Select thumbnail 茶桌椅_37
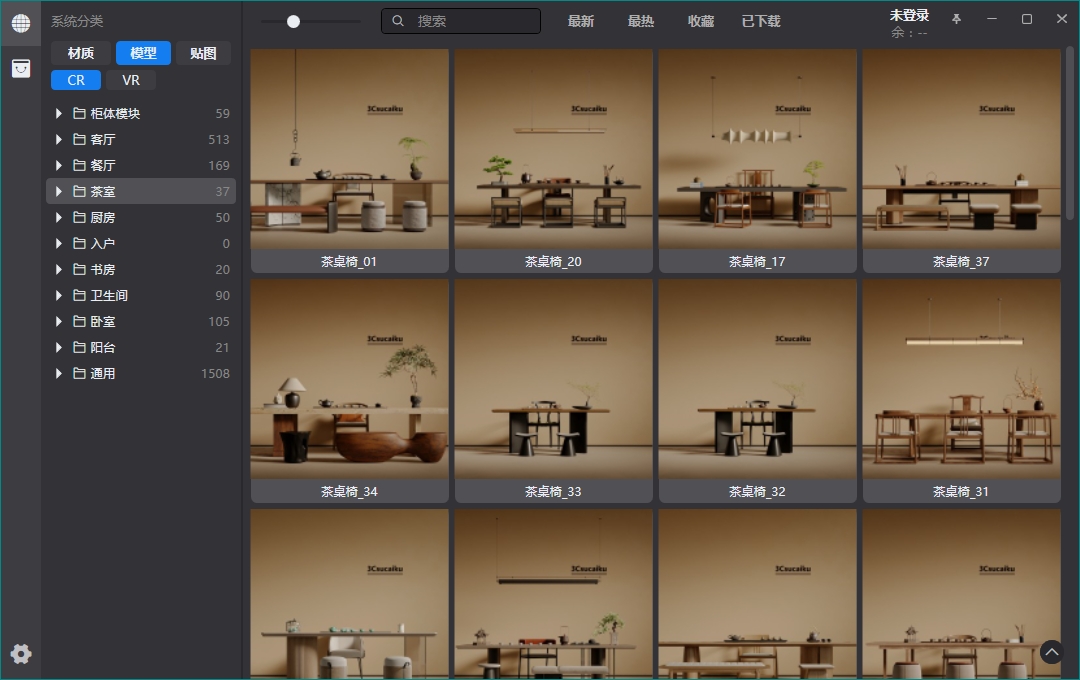This screenshot has height=680, width=1080. point(962,161)
